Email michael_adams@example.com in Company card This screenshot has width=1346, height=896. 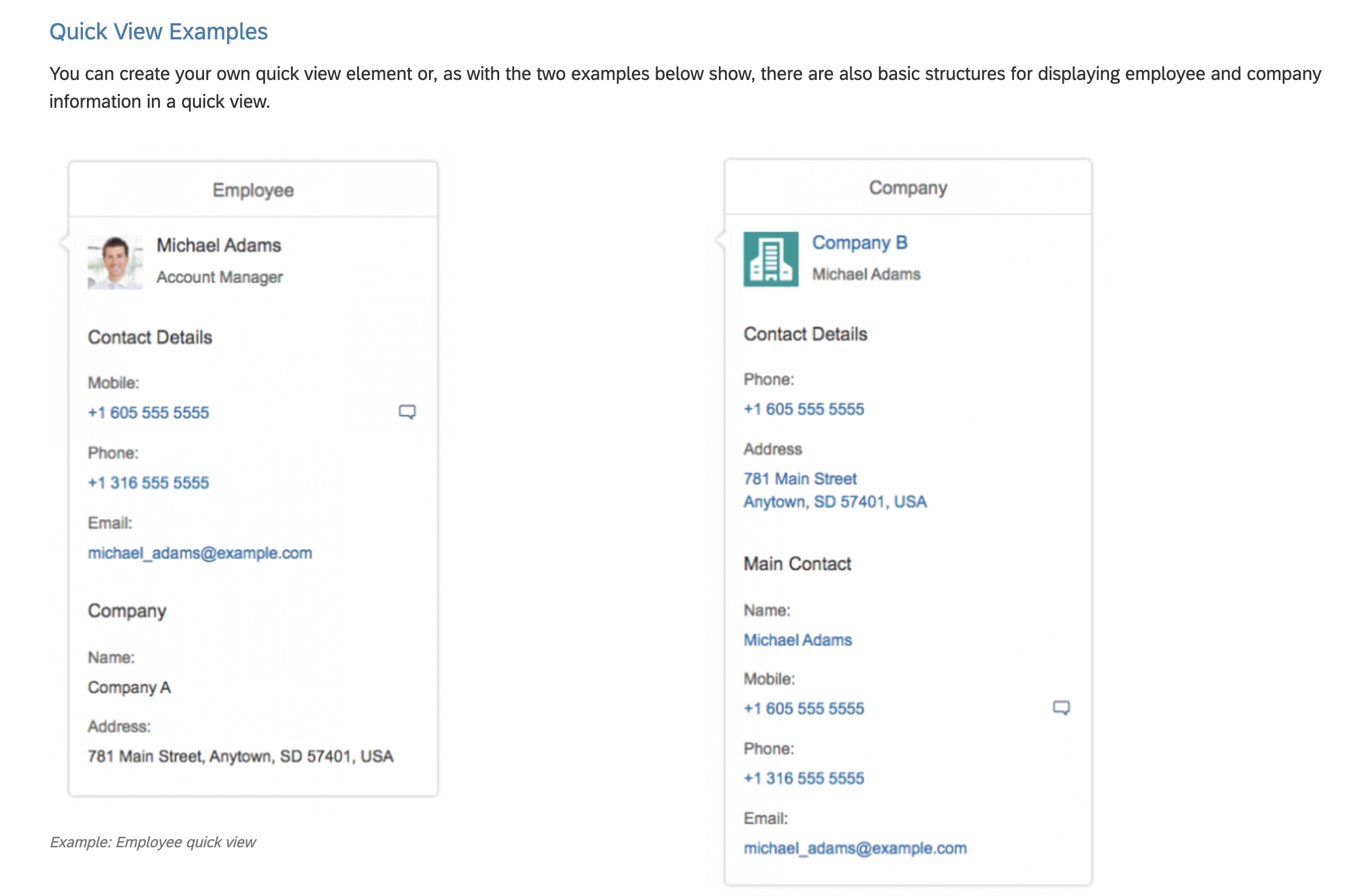[x=855, y=848]
